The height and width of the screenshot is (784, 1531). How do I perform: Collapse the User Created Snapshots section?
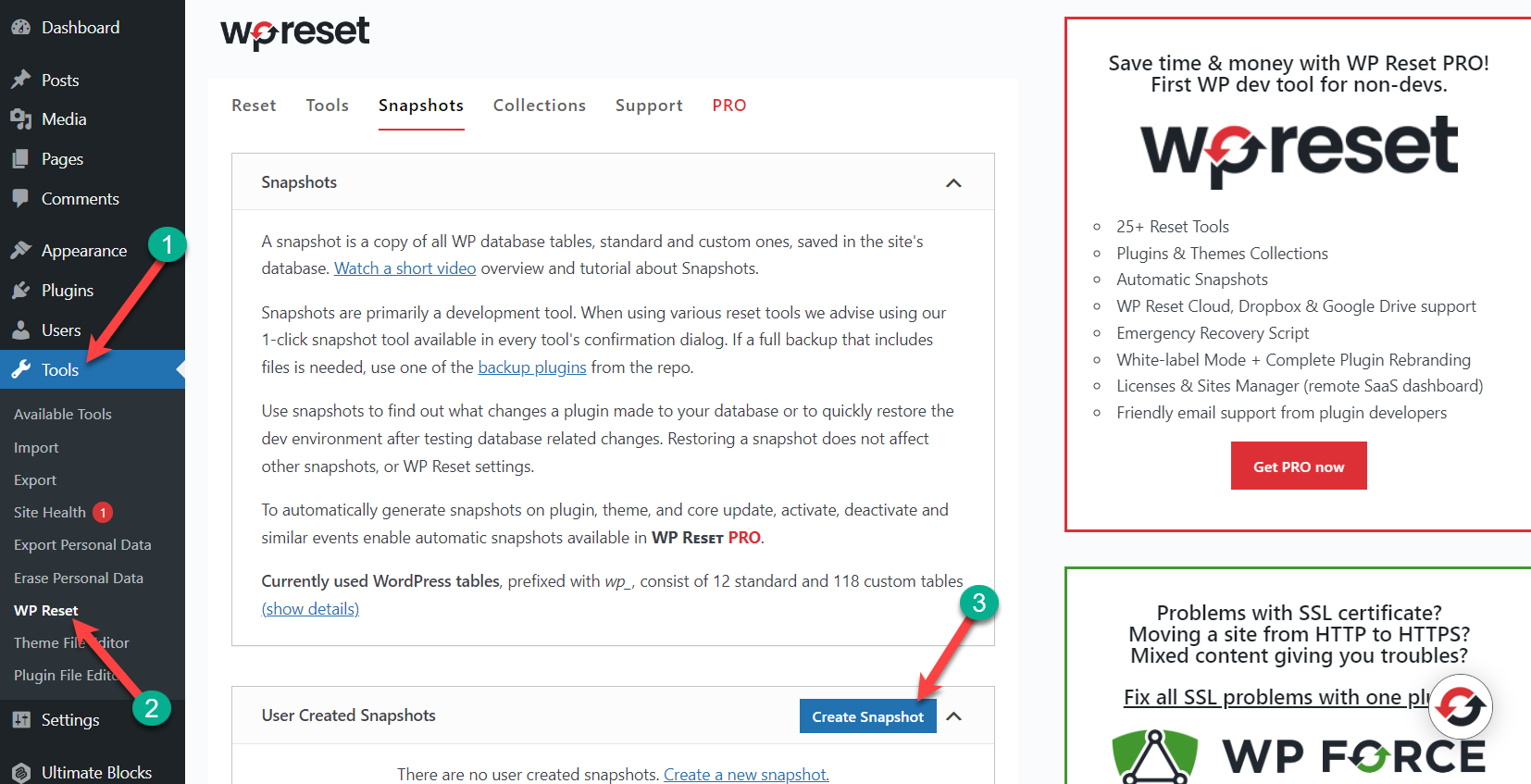tap(953, 716)
